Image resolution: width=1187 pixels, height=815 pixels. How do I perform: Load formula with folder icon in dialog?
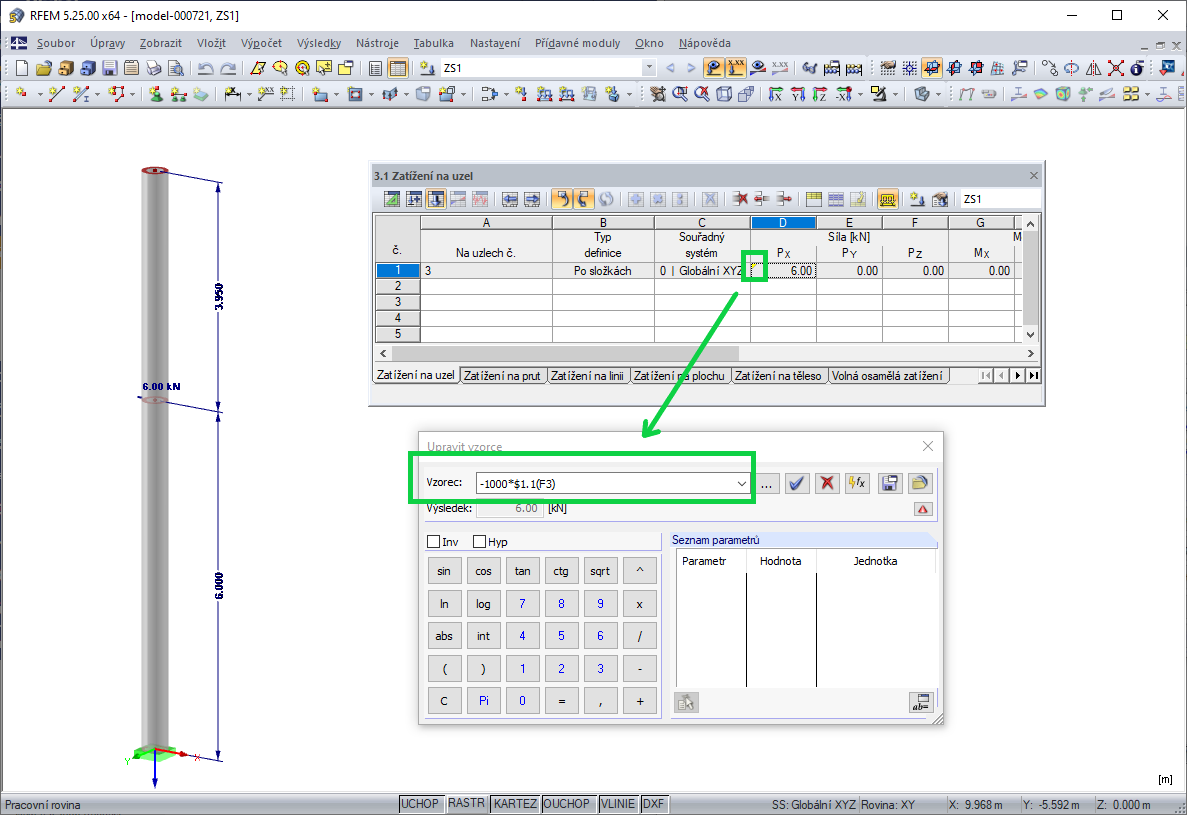pos(920,483)
